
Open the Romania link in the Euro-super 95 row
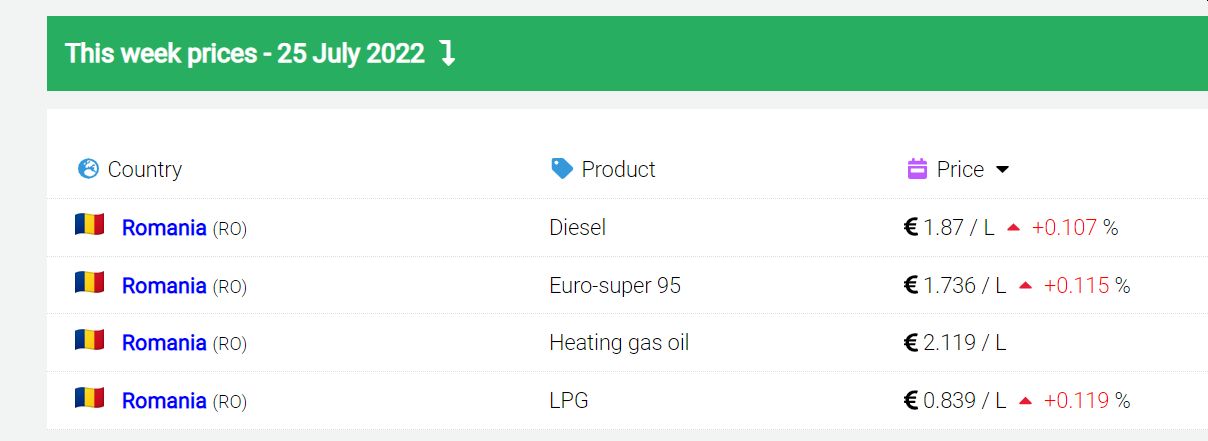(x=164, y=286)
